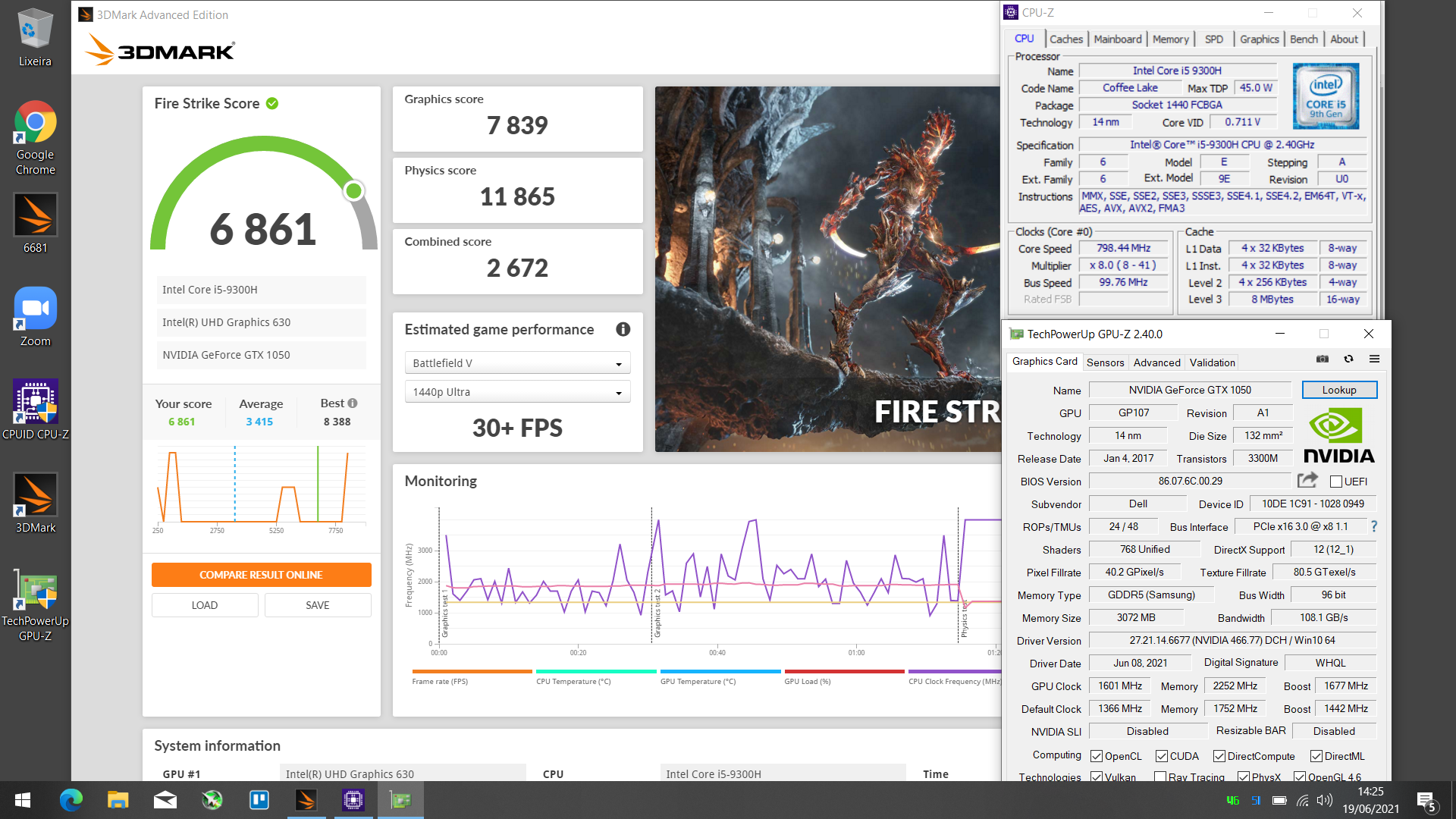Switch to the Advanced tab in GPU-Z
Screen dimensions: 1456x819
click(1157, 362)
